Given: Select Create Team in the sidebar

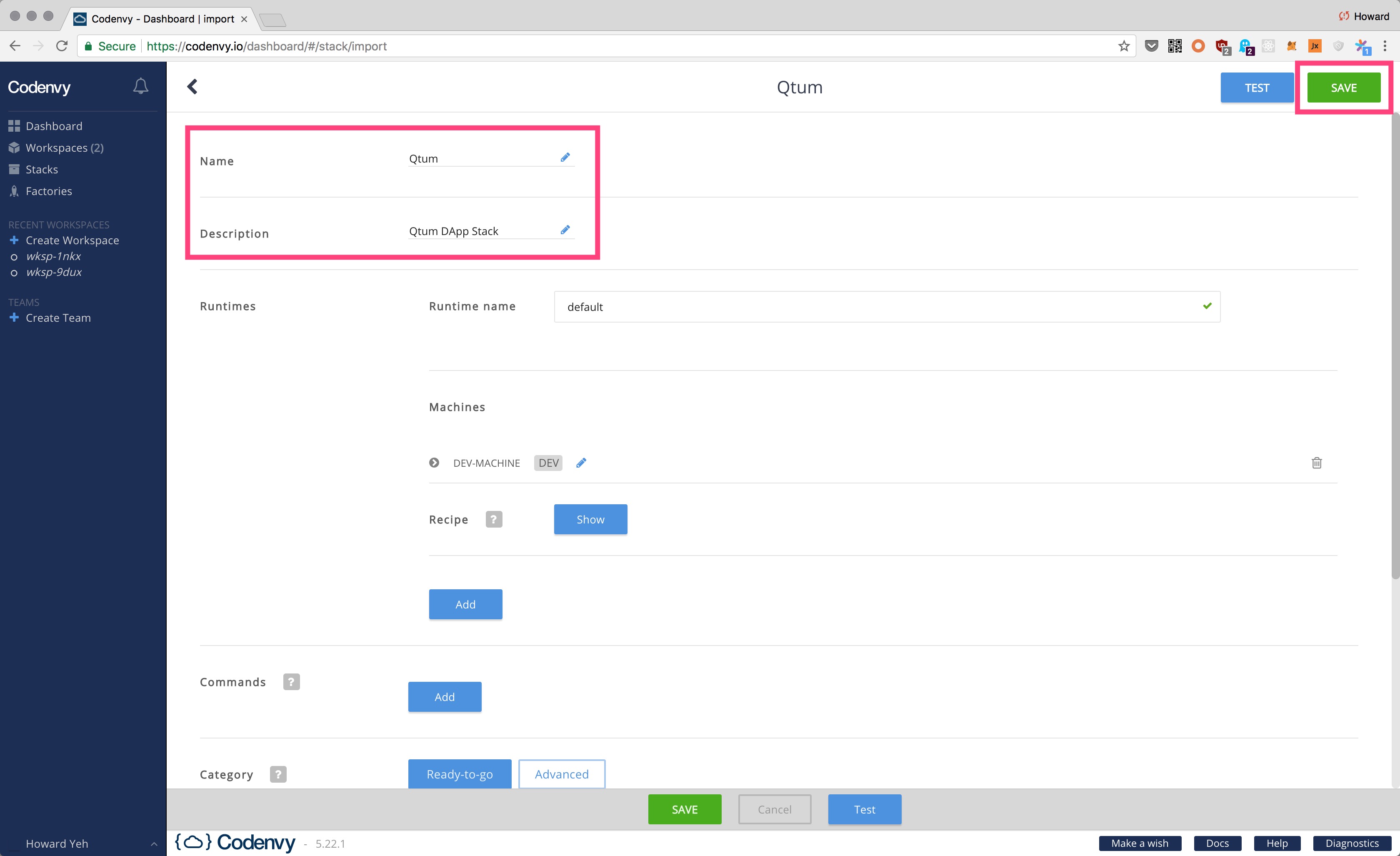Looking at the screenshot, I should click(x=58, y=318).
